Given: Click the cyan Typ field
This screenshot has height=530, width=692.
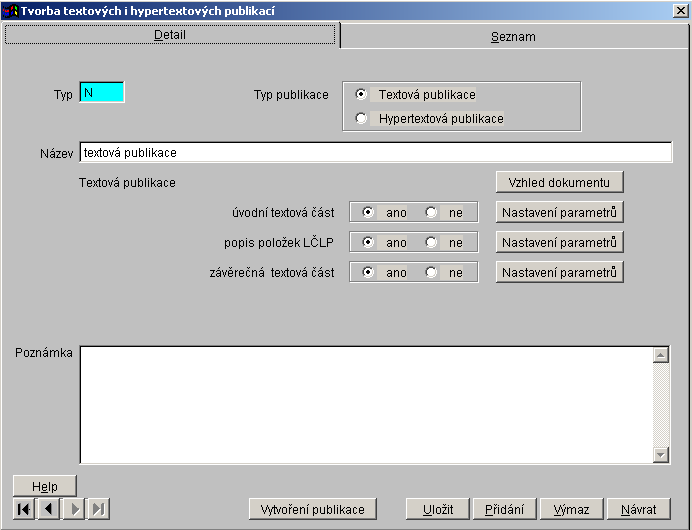Looking at the screenshot, I should point(102,93).
